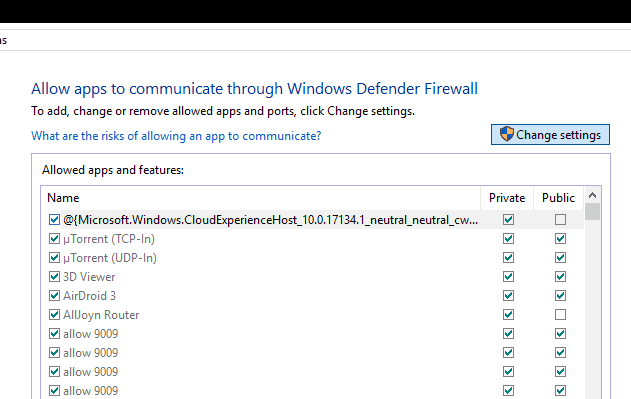Uncheck the AllJoyn Router enable checkbox
The image size is (631, 399).
(54, 314)
